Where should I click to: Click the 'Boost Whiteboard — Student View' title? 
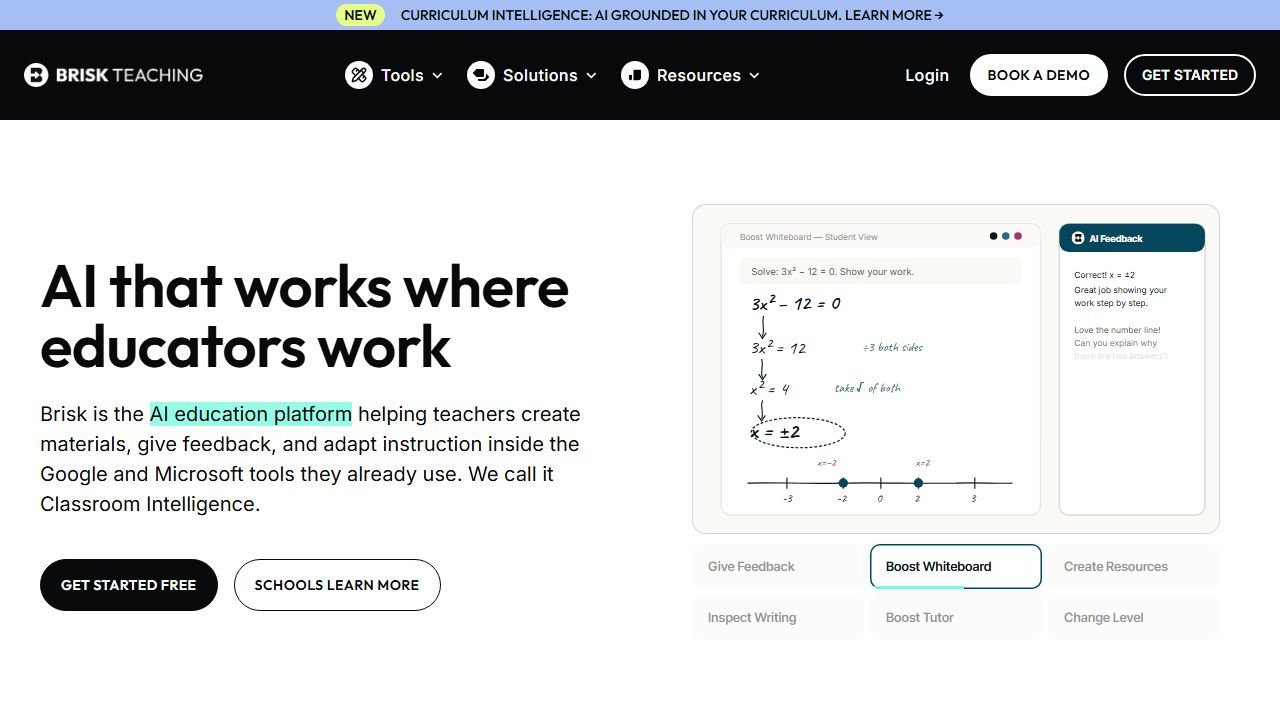click(x=809, y=237)
